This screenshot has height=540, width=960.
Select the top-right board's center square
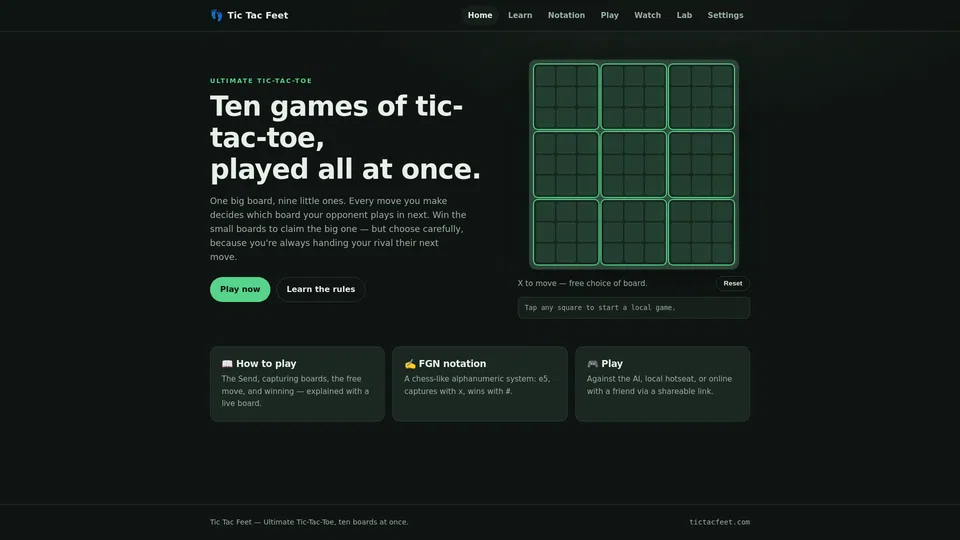701,97
